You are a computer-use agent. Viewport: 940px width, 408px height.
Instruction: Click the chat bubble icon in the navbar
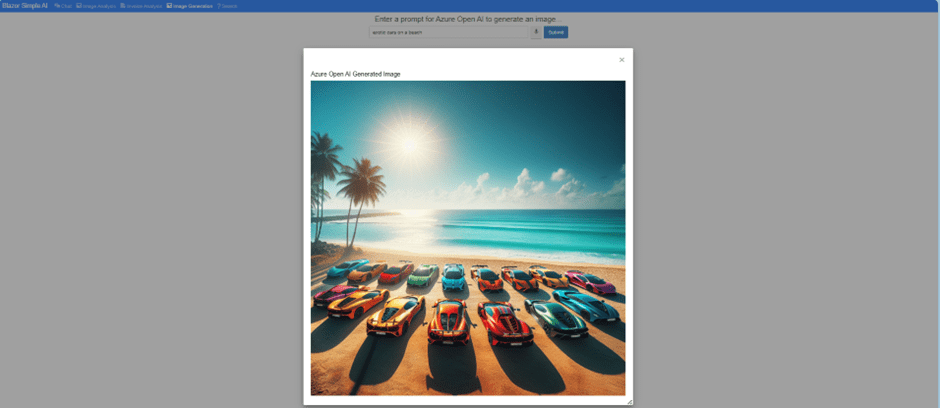[57, 6]
